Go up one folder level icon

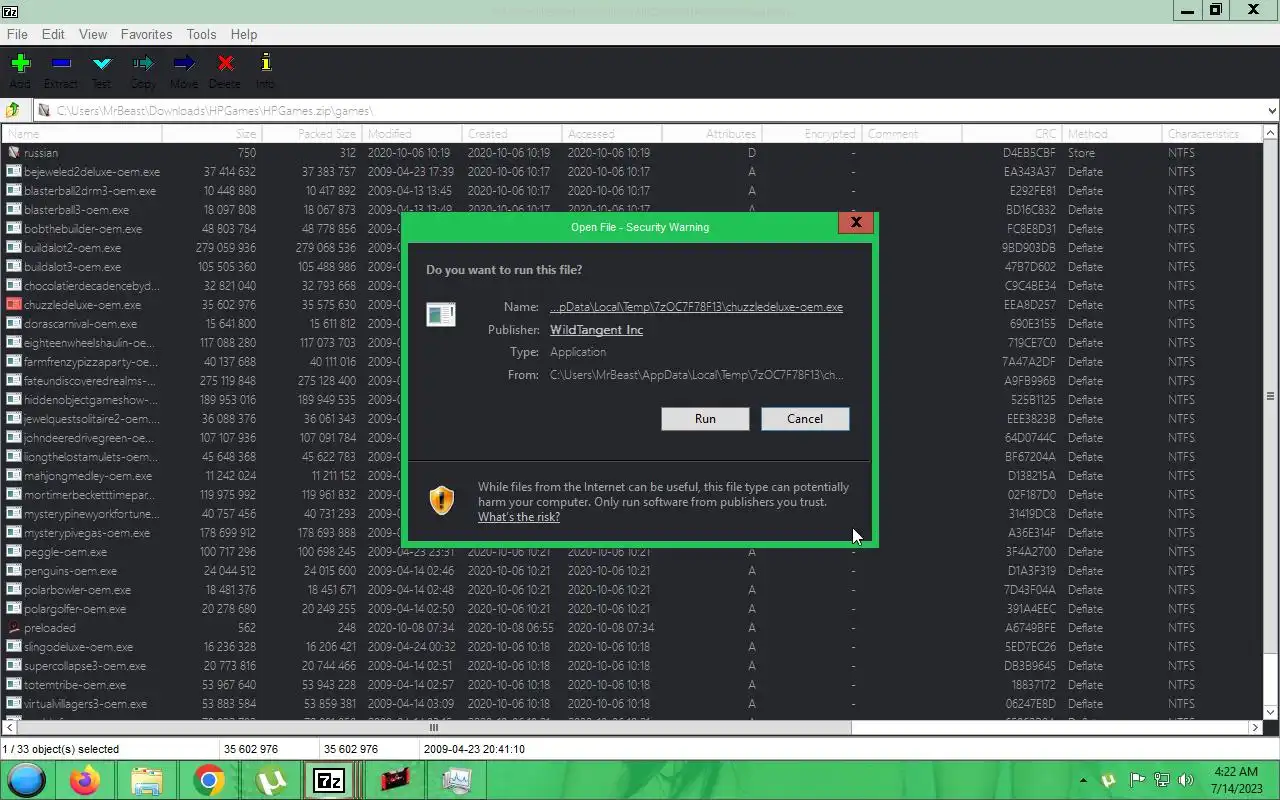pyautogui.click(x=14, y=111)
